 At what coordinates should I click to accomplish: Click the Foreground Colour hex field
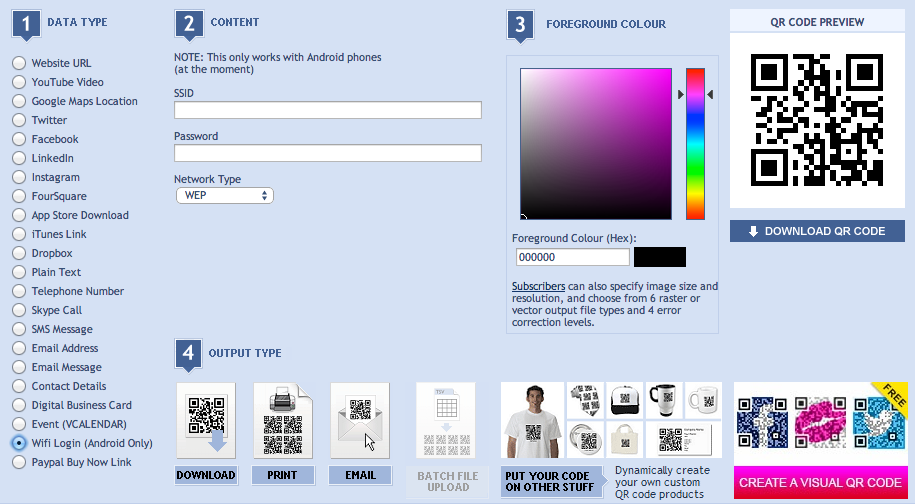pos(572,257)
